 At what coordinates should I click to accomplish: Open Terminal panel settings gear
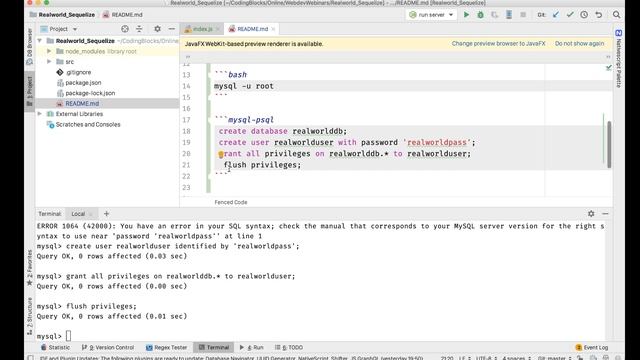click(591, 213)
